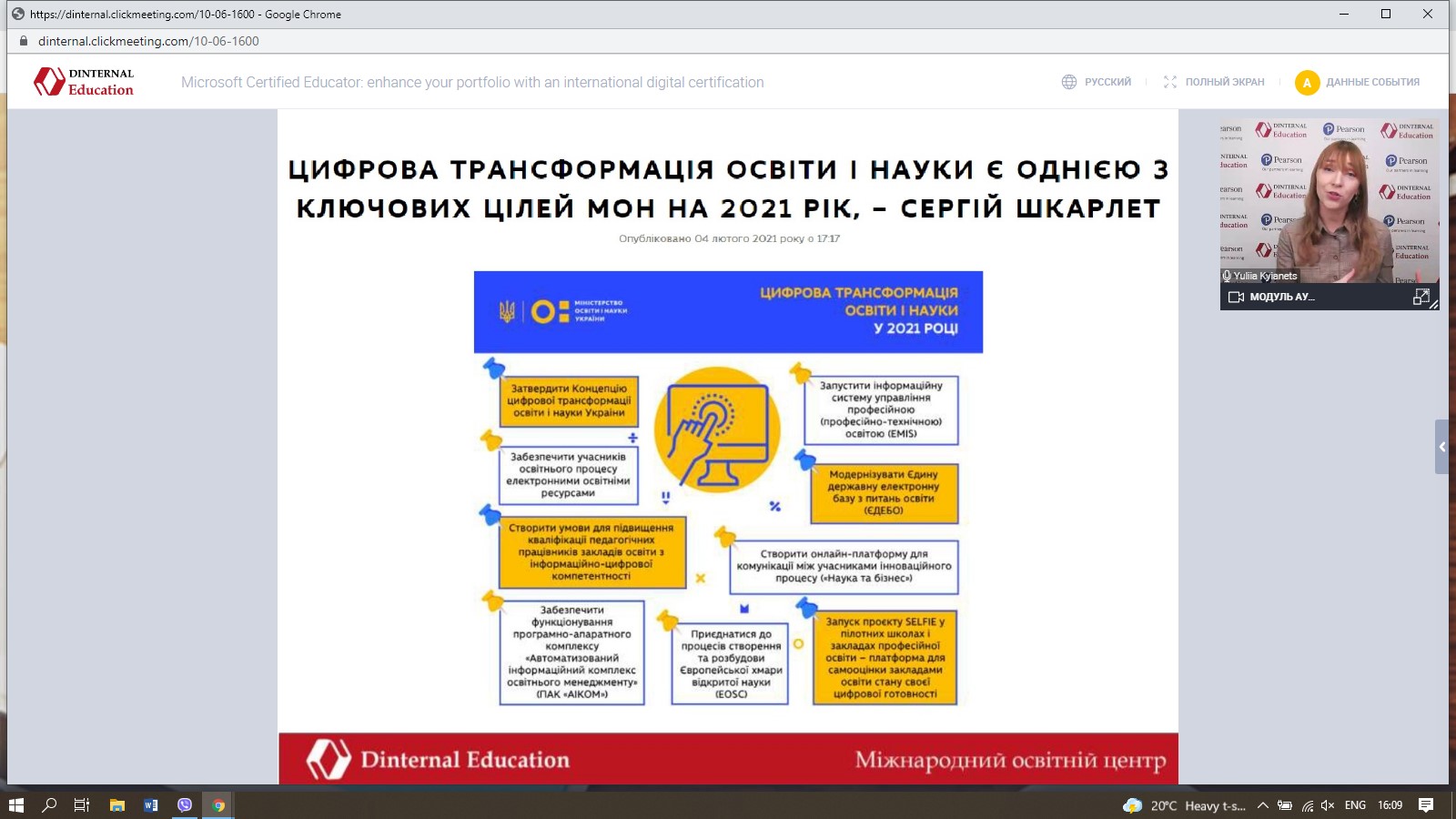Click the full screen arrows icon
1456x819 pixels.
point(1170,82)
